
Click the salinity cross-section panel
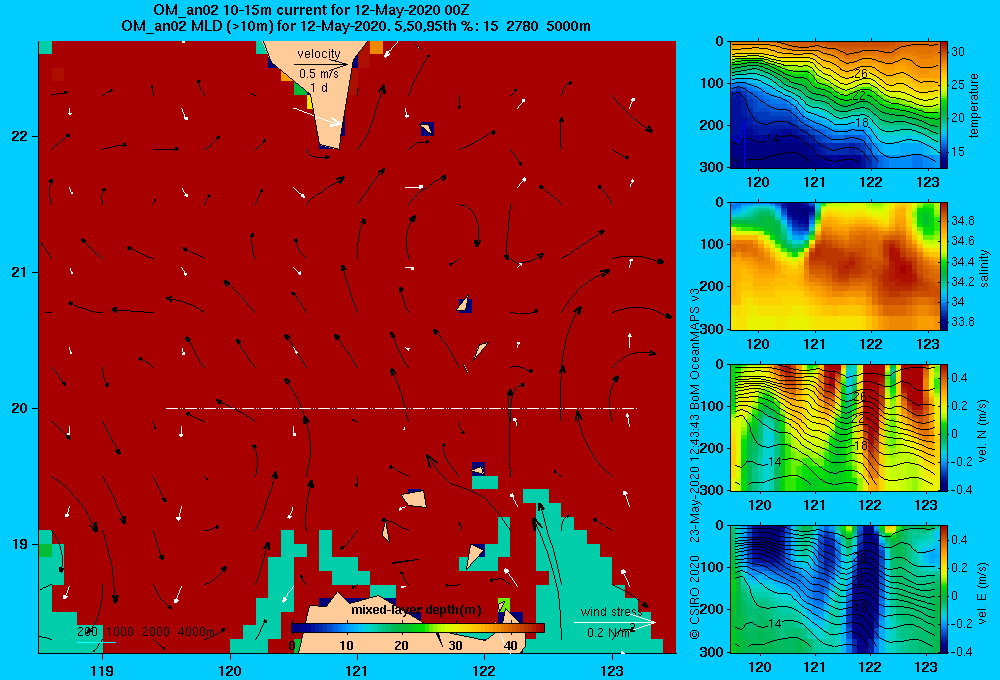(835, 266)
